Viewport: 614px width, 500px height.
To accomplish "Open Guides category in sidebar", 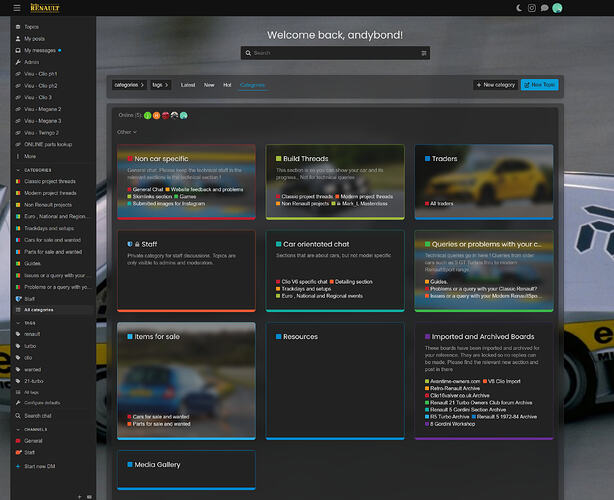I will point(32,264).
